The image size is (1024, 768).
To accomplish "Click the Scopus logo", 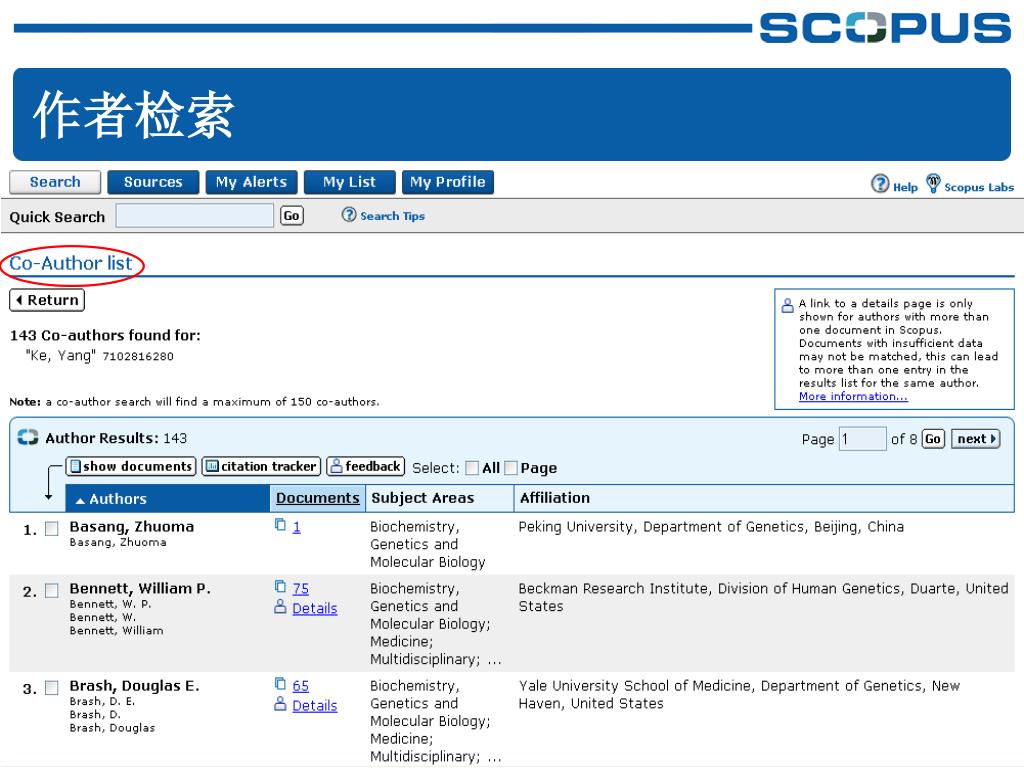I will point(886,27).
